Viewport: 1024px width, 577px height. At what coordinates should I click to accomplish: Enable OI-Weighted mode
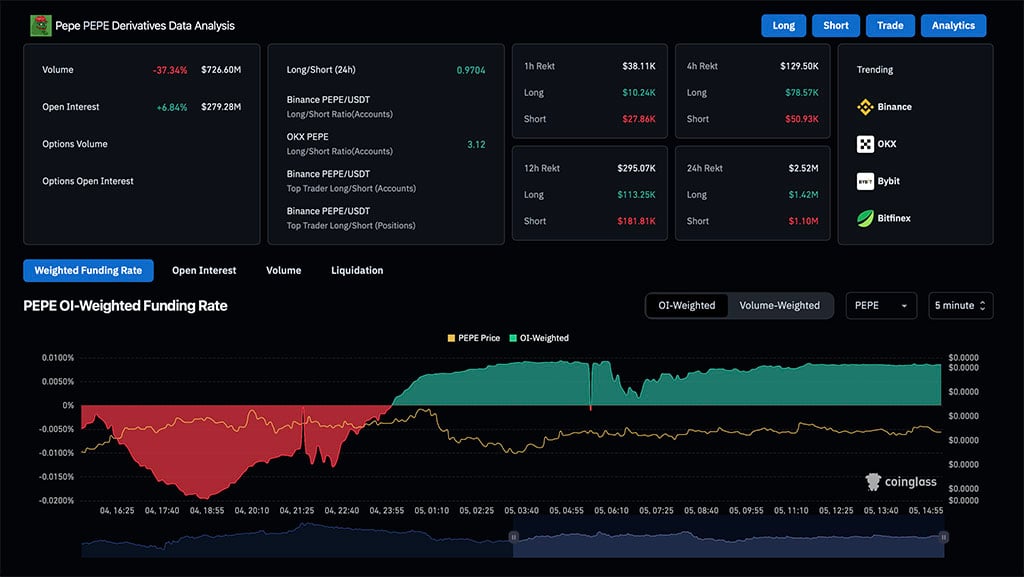click(687, 306)
